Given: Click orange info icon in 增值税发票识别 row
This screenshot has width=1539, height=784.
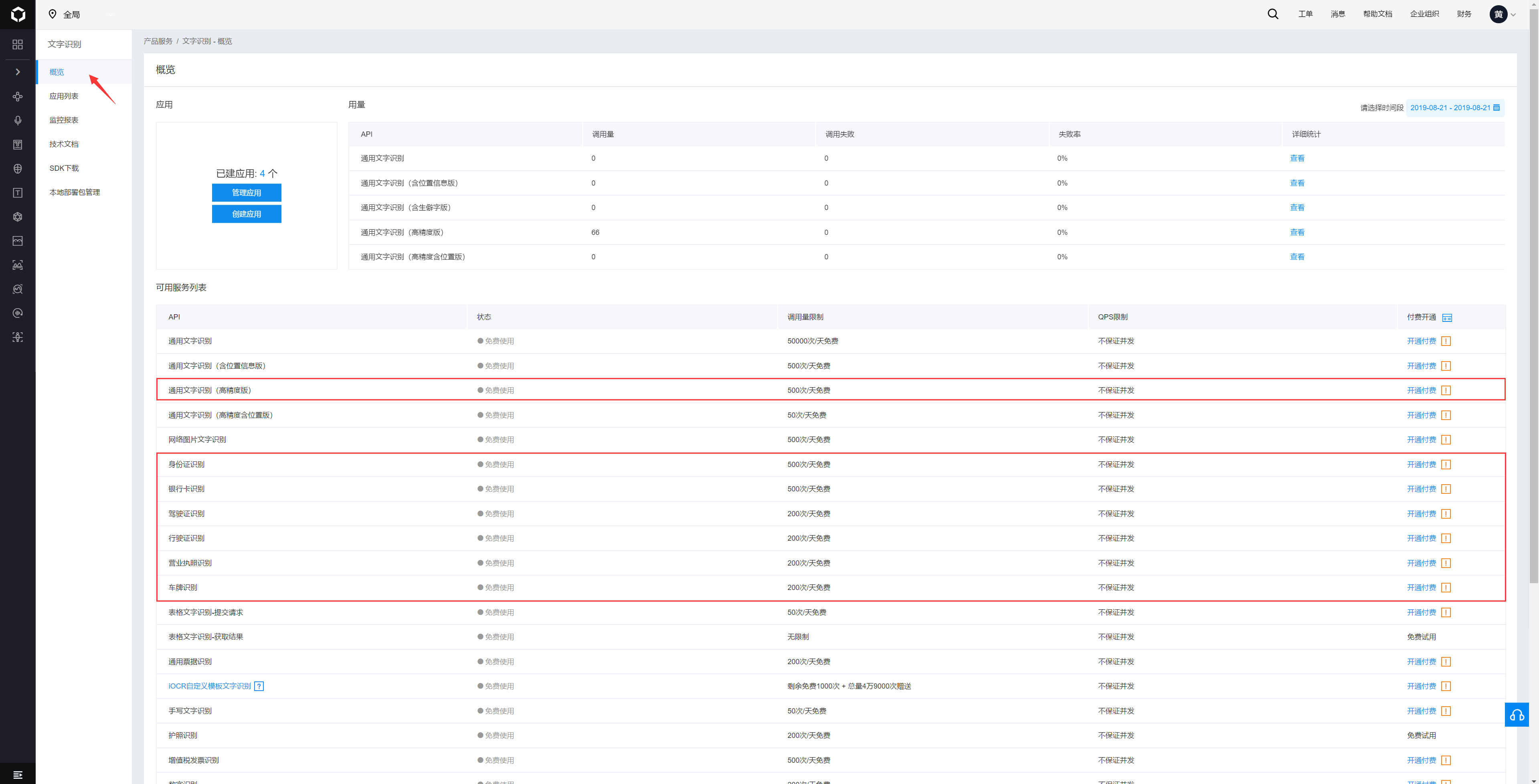Looking at the screenshot, I should coord(1446,760).
